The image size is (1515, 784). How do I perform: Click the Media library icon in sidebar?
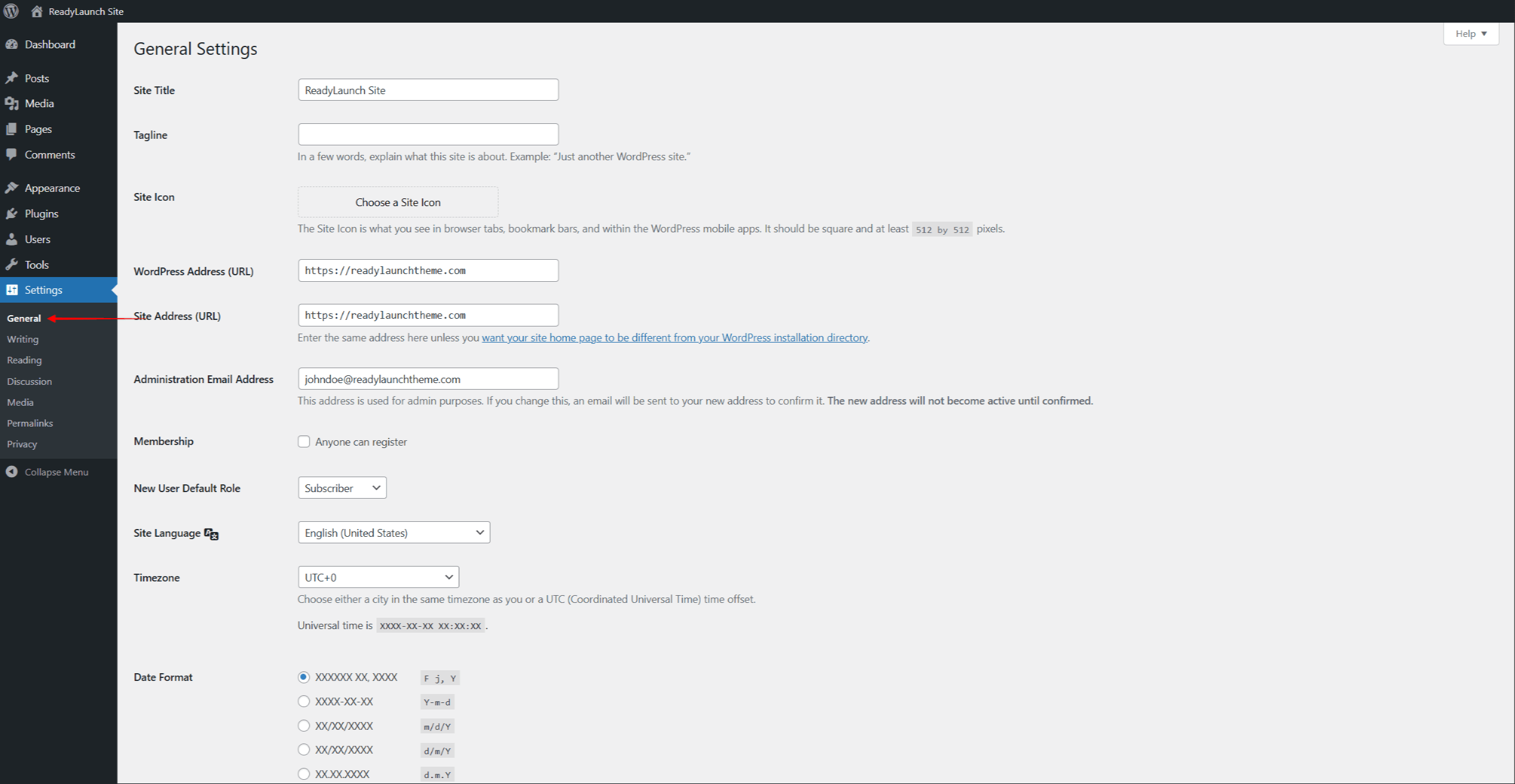tap(12, 104)
